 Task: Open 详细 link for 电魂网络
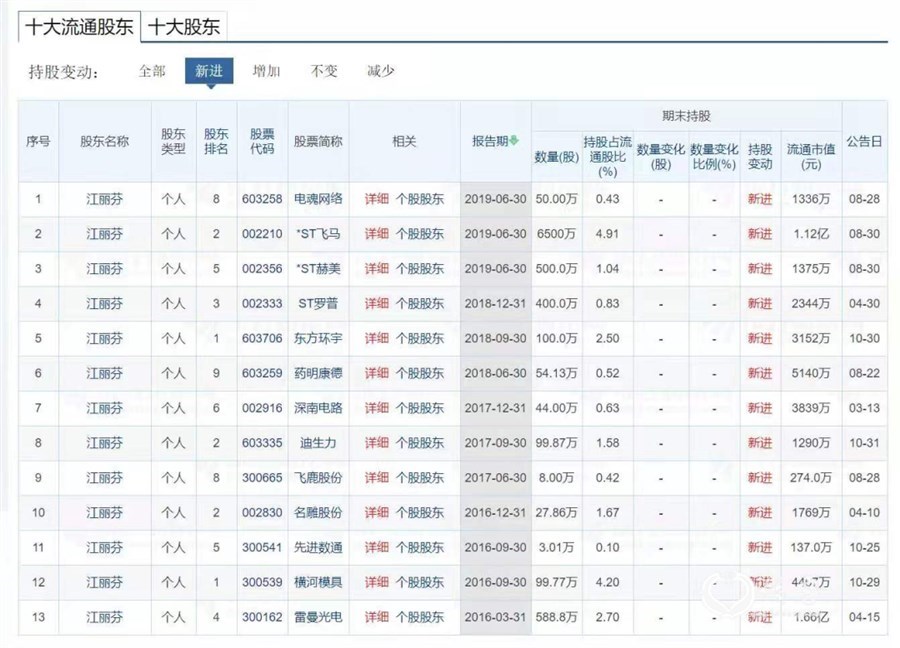pos(377,199)
